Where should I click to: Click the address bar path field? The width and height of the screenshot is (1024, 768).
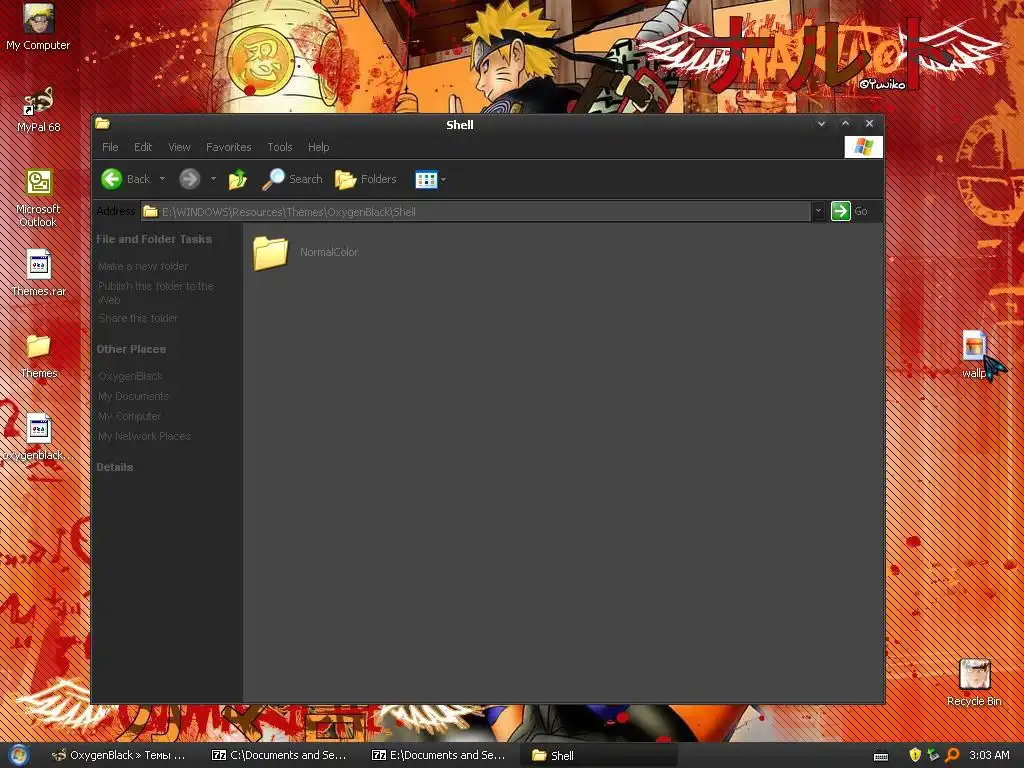click(x=476, y=212)
